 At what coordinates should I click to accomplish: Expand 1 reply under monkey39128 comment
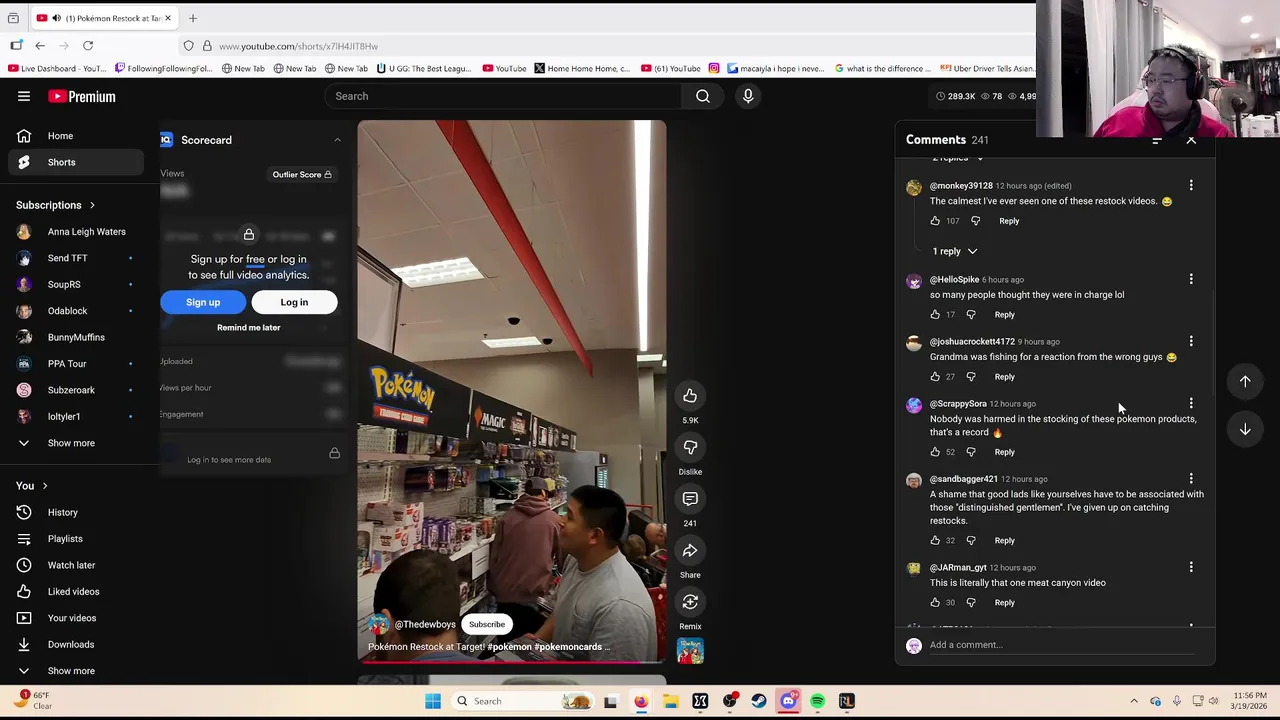point(955,251)
